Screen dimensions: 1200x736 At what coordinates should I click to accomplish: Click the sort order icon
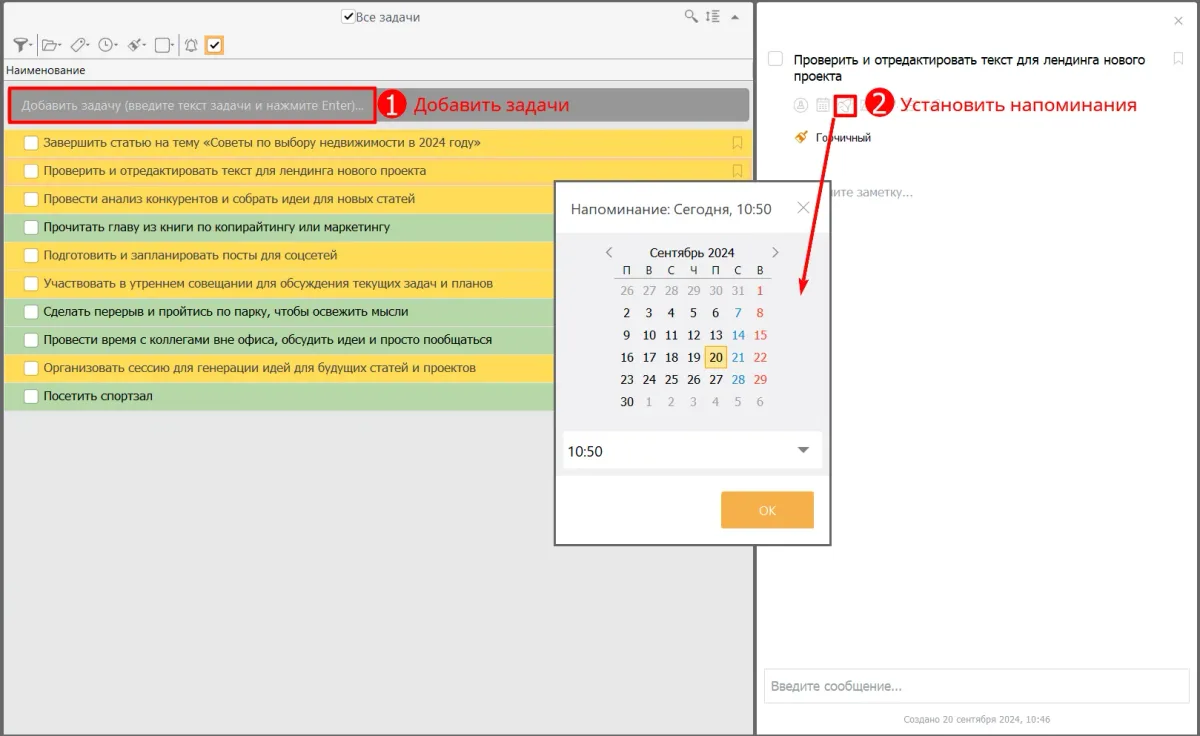(x=712, y=17)
